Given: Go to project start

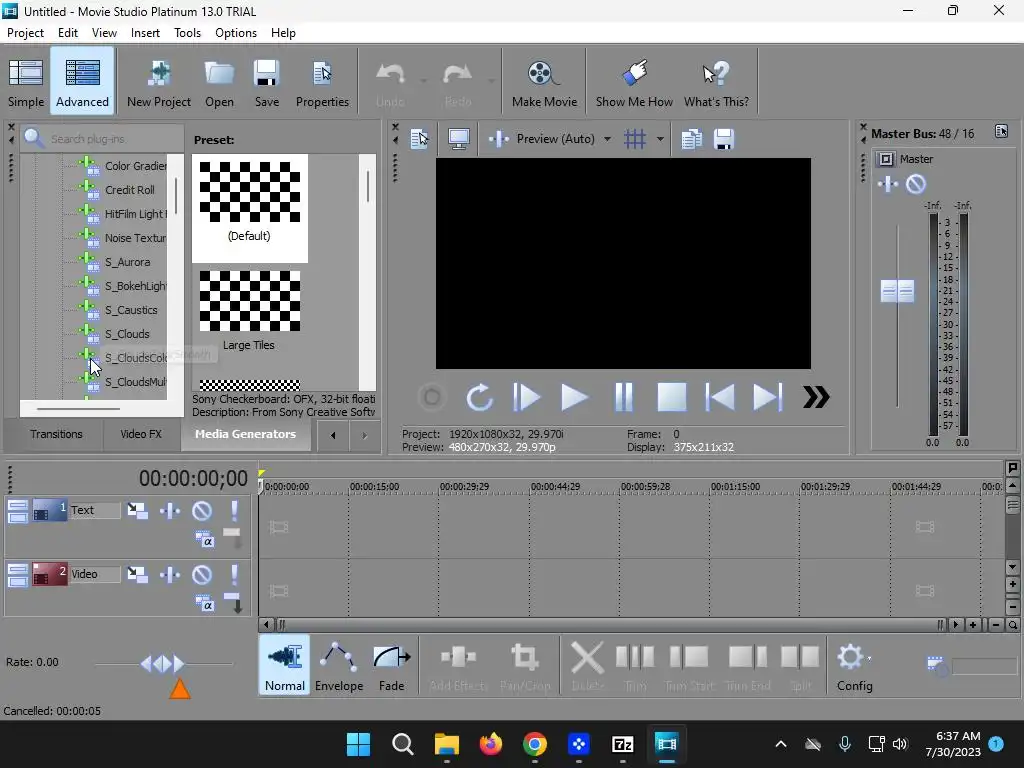Looking at the screenshot, I should pyautogui.click(x=720, y=397).
